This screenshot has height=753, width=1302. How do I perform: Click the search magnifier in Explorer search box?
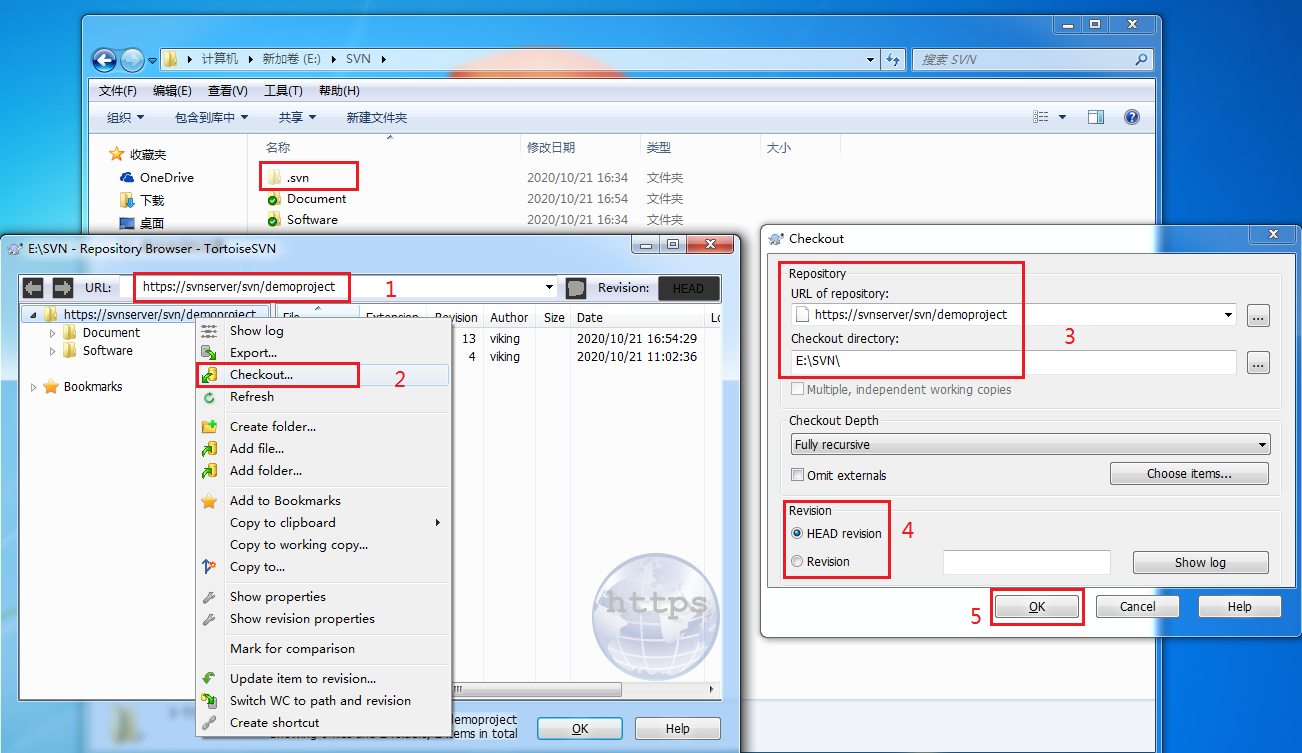[1141, 60]
